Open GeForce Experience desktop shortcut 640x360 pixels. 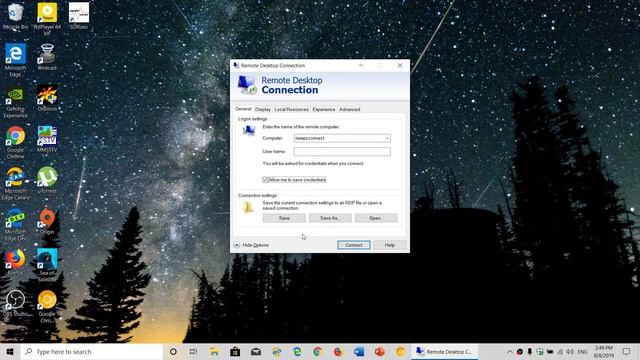[x=16, y=102]
